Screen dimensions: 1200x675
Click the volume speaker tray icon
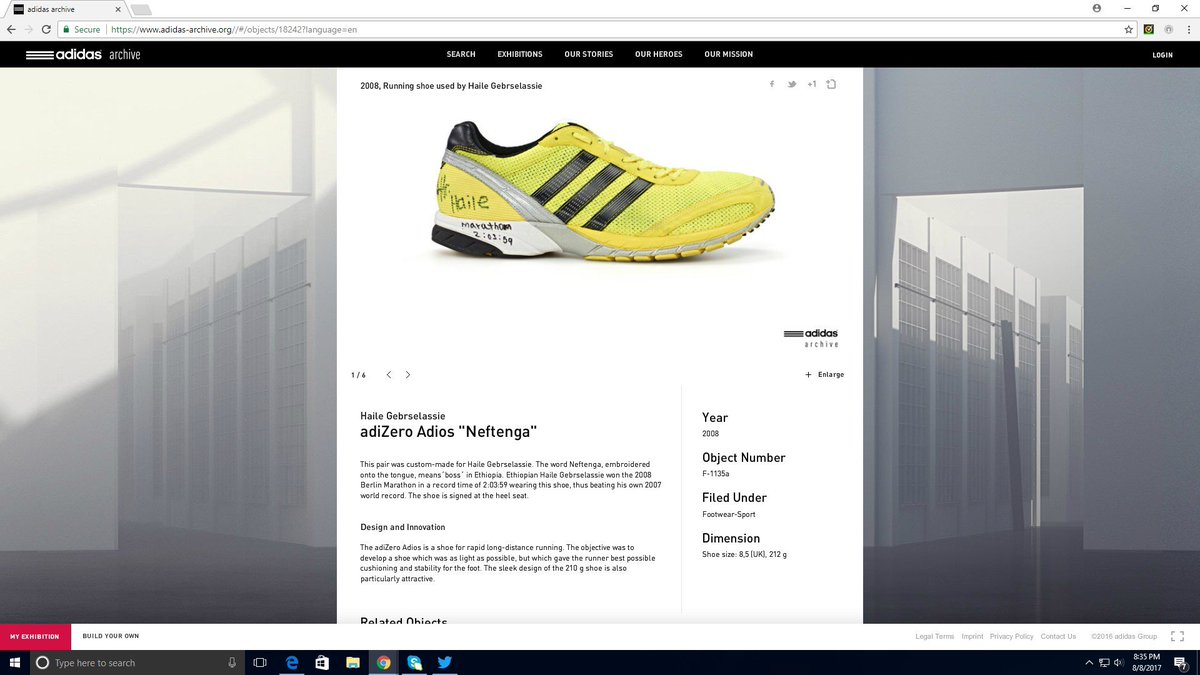tap(1120, 662)
